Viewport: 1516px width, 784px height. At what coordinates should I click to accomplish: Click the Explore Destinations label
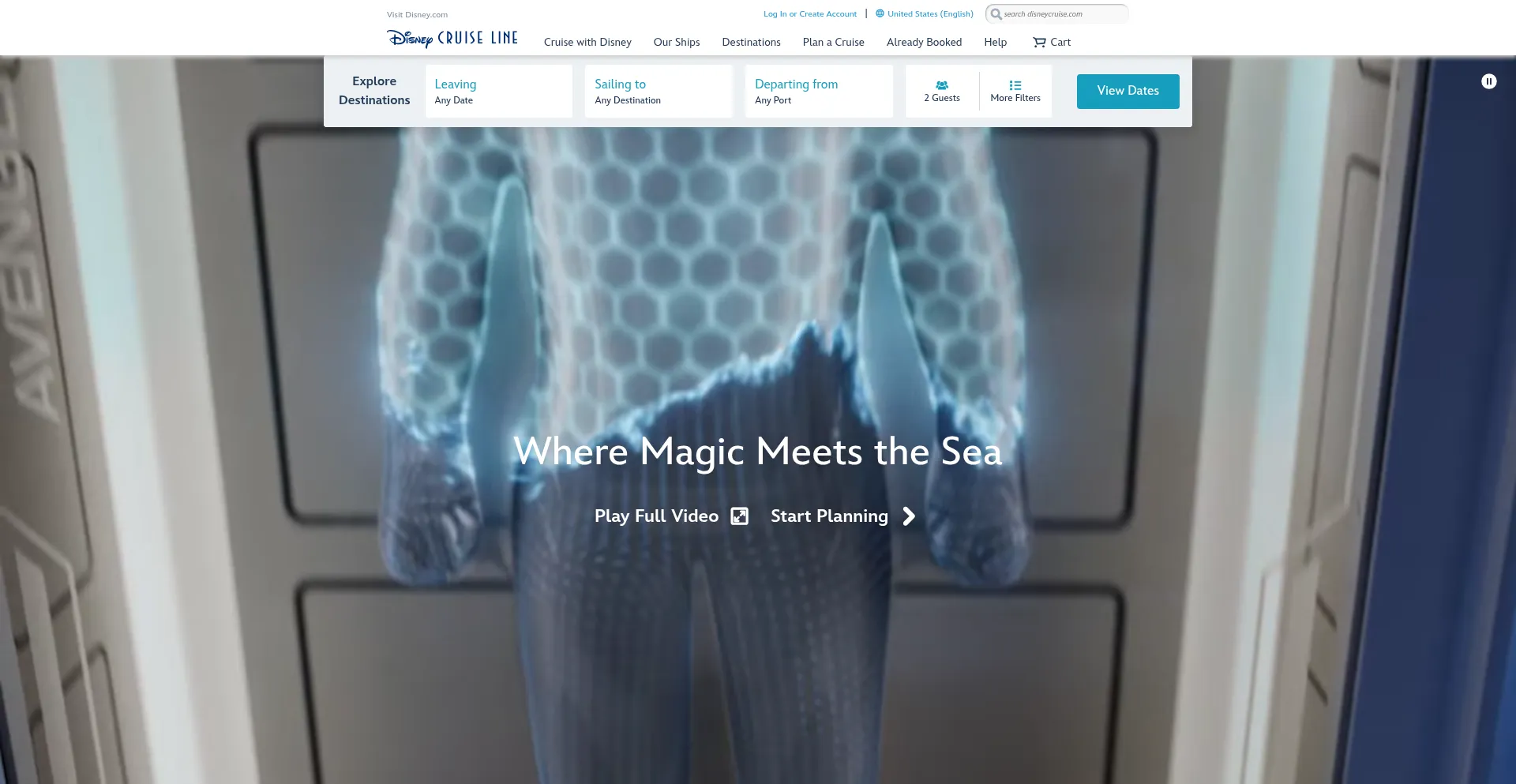[374, 91]
